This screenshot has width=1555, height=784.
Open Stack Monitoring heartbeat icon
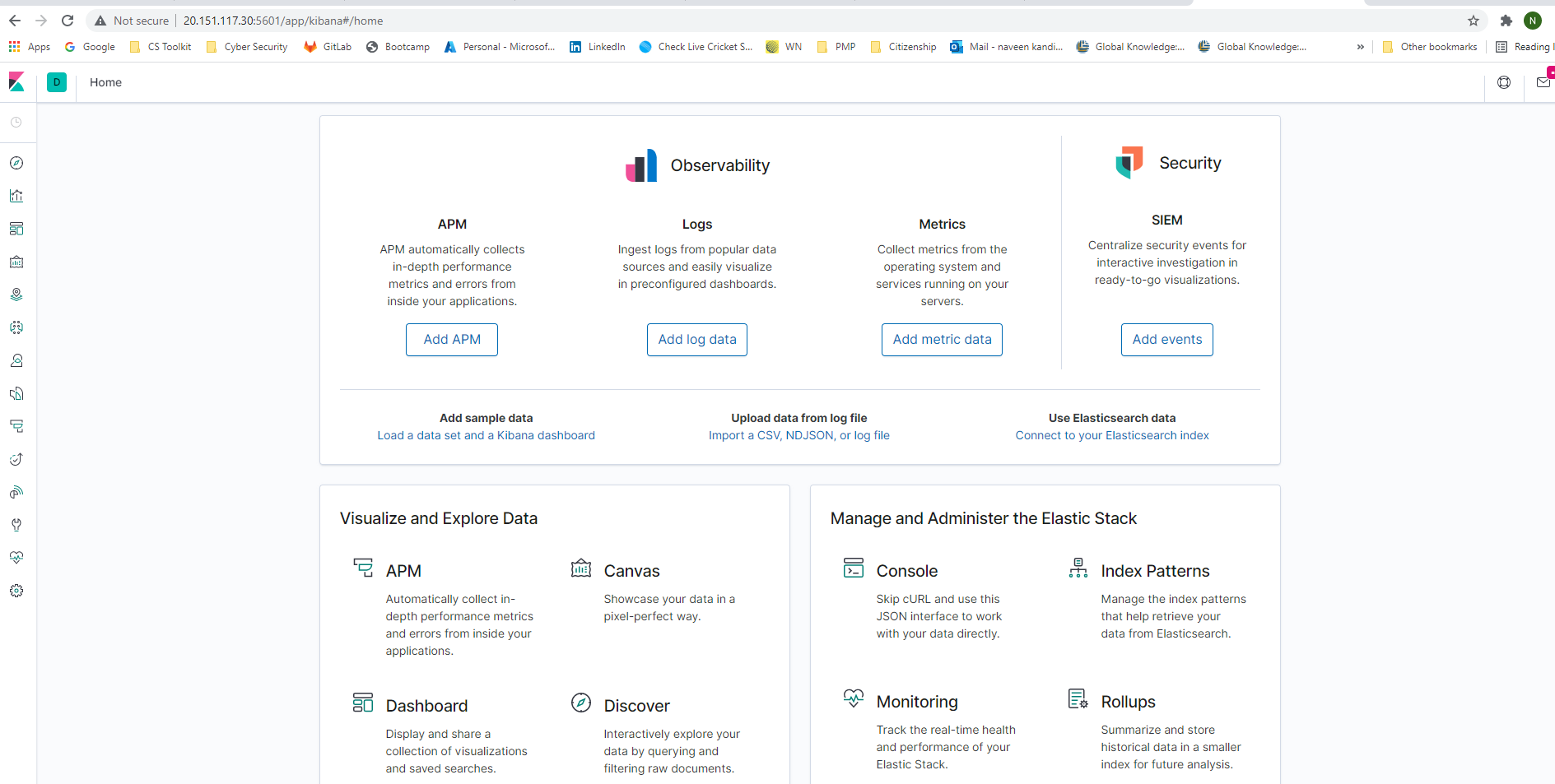[16, 558]
